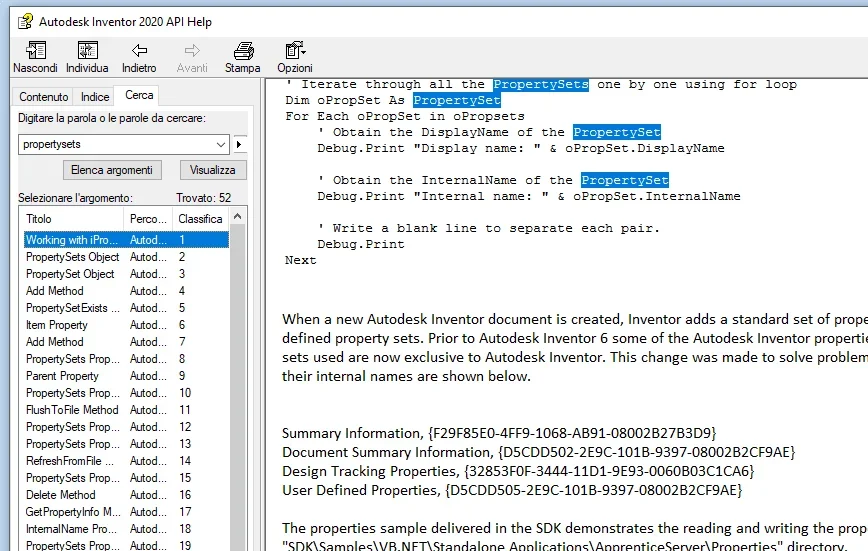Select the 'FlushToFile Method' result
The image size is (868, 551).
tap(126, 410)
